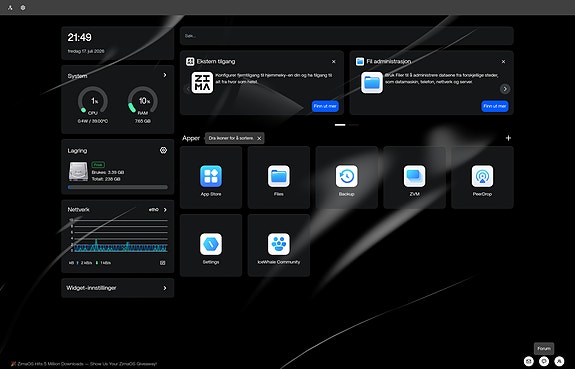Dismiss the 'Dra ikoner for å sortere' hint
Screen dimensions: 575x369
click(x=259, y=138)
